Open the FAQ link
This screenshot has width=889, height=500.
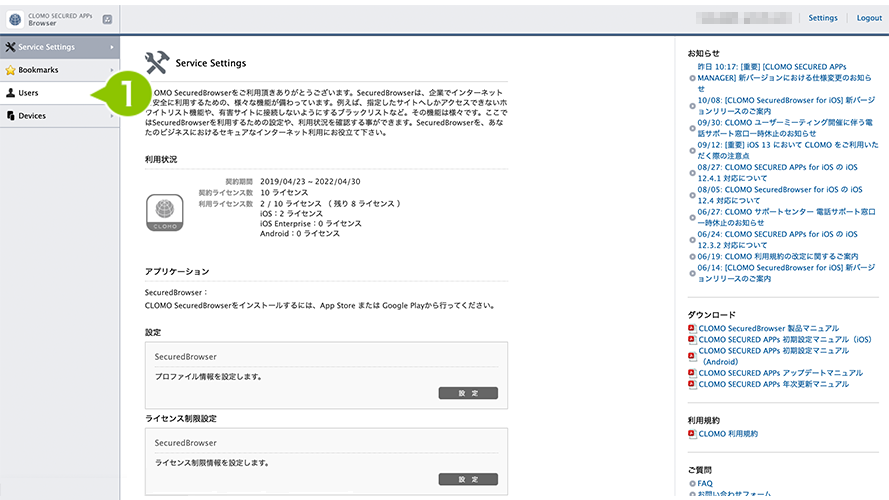tap(705, 484)
